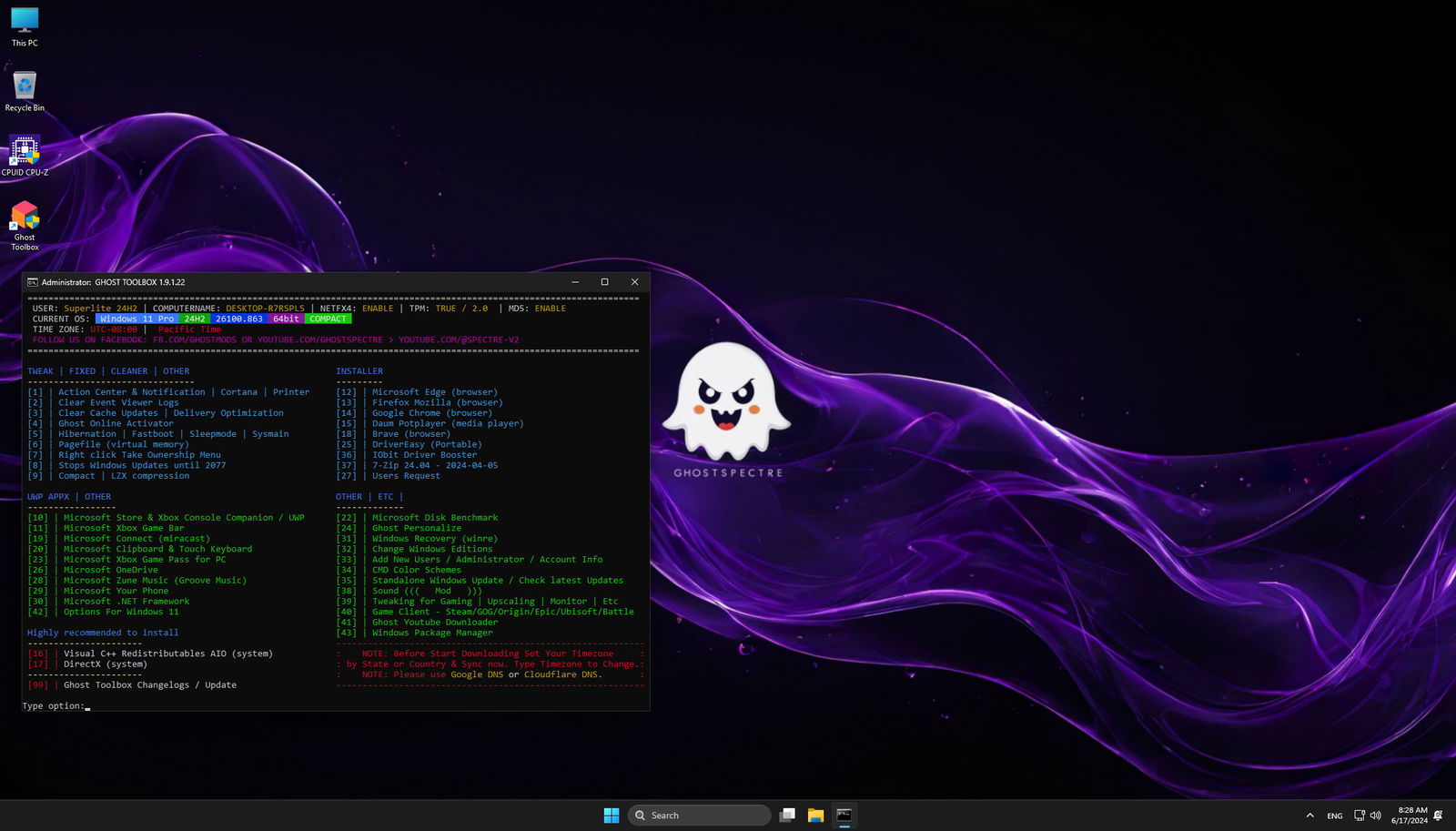Click 'Ghost Youtube Downloader' entry
The image size is (1456, 831).
pyautogui.click(x=435, y=623)
